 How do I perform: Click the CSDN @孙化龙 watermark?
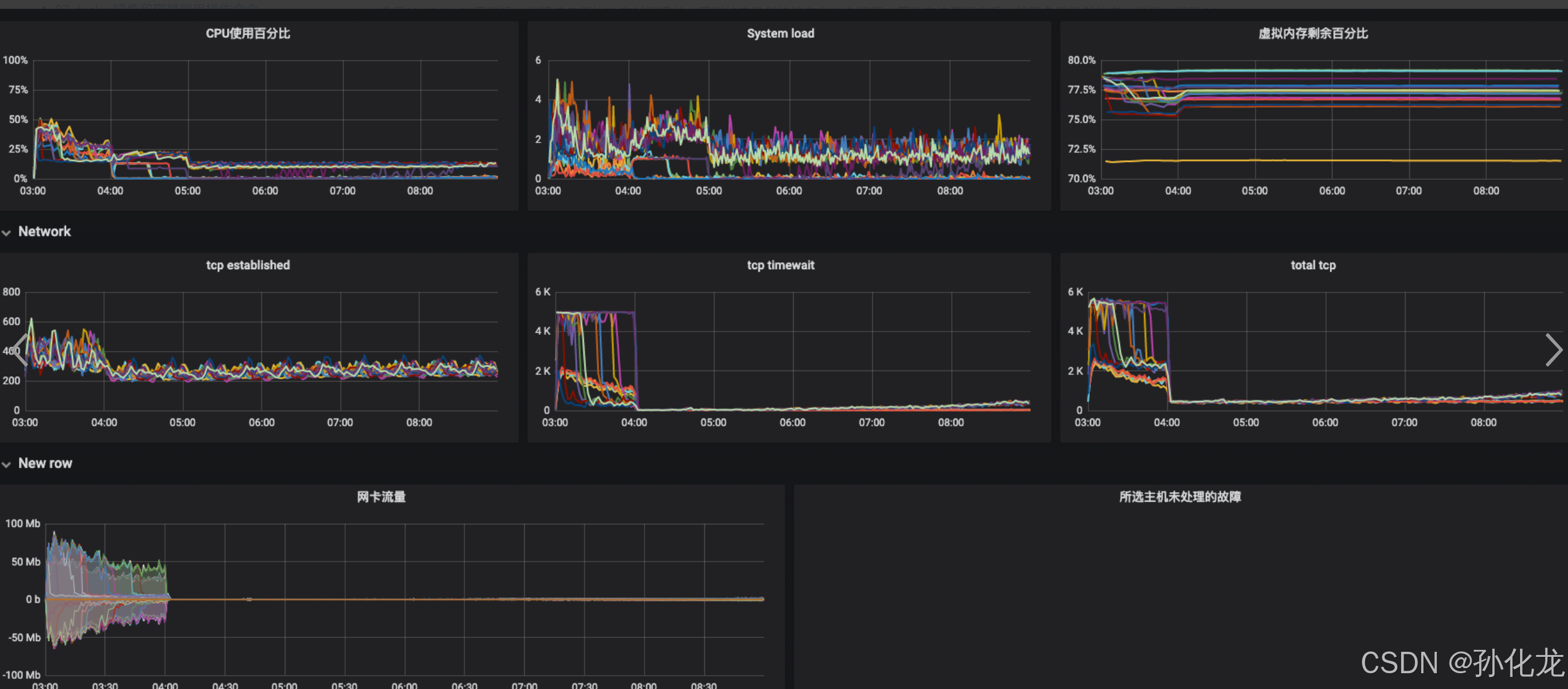click(x=1462, y=663)
